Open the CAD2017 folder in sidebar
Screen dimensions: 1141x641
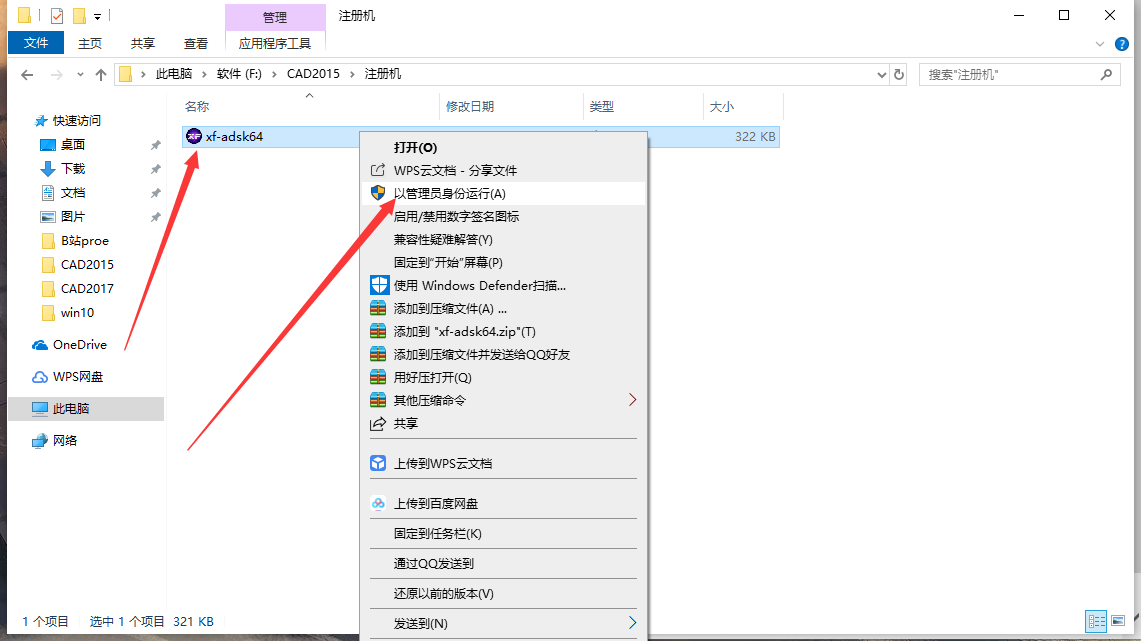coord(87,289)
